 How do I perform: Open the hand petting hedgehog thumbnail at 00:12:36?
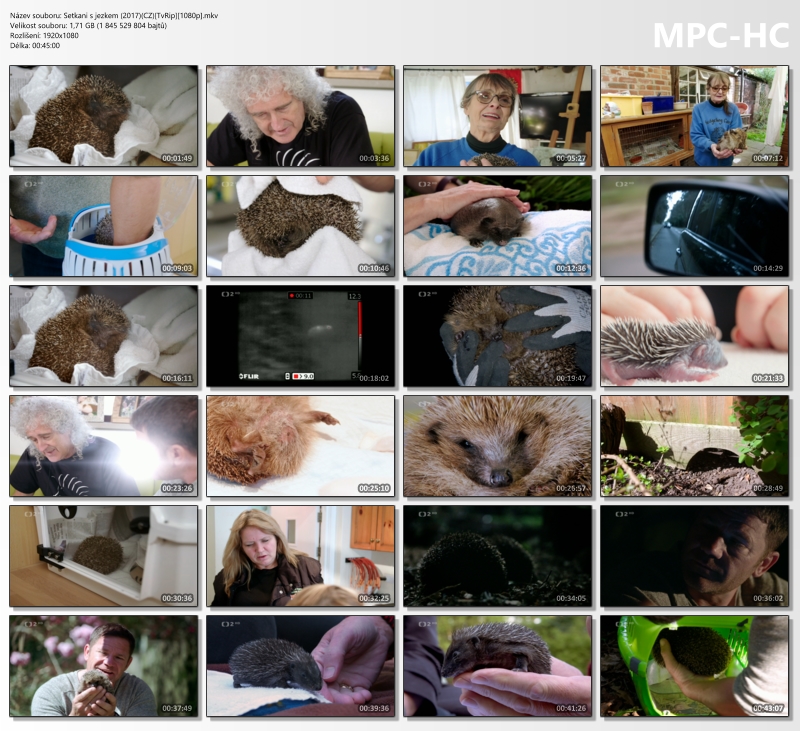pos(497,226)
